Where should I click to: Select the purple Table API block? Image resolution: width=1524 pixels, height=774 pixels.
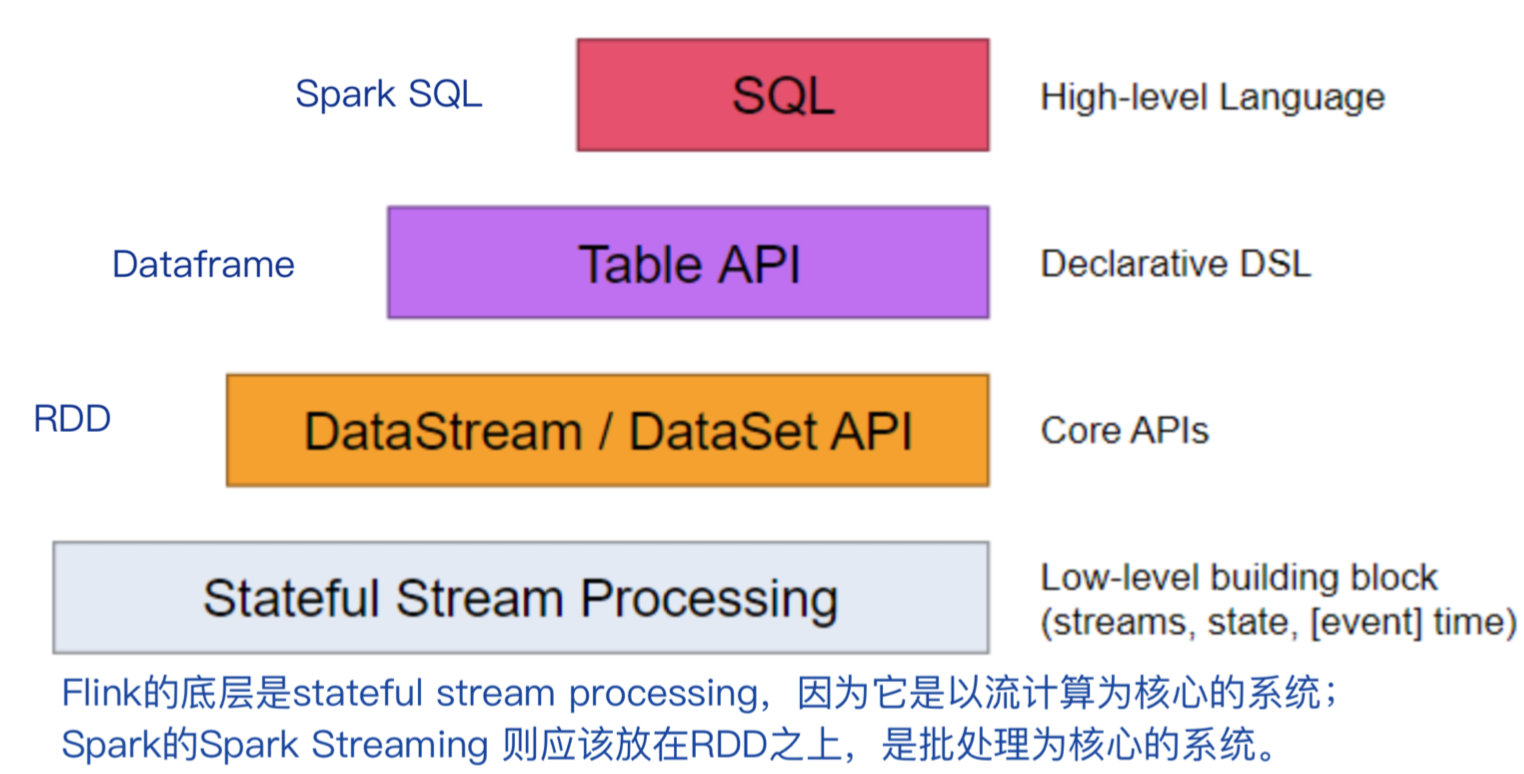[x=688, y=263]
